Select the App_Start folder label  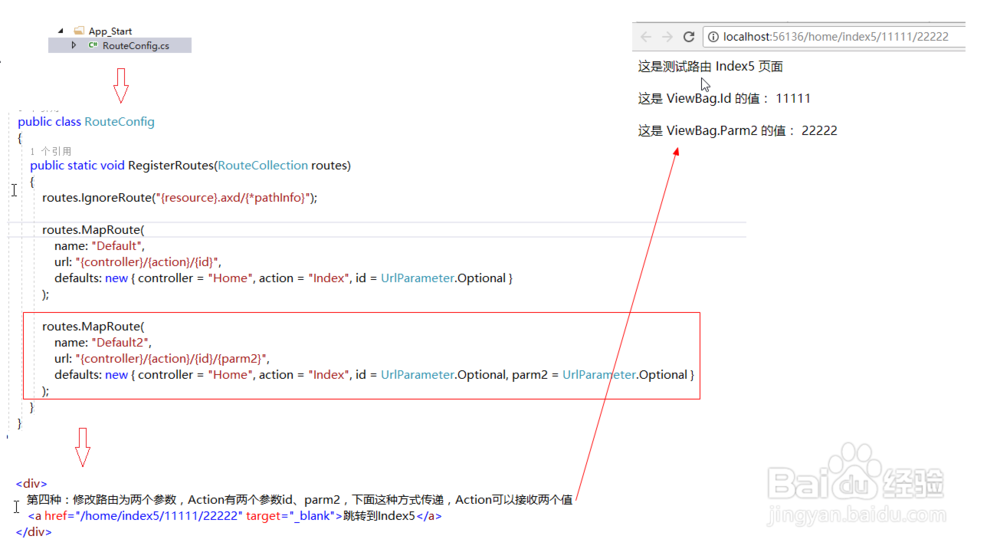click(110, 31)
